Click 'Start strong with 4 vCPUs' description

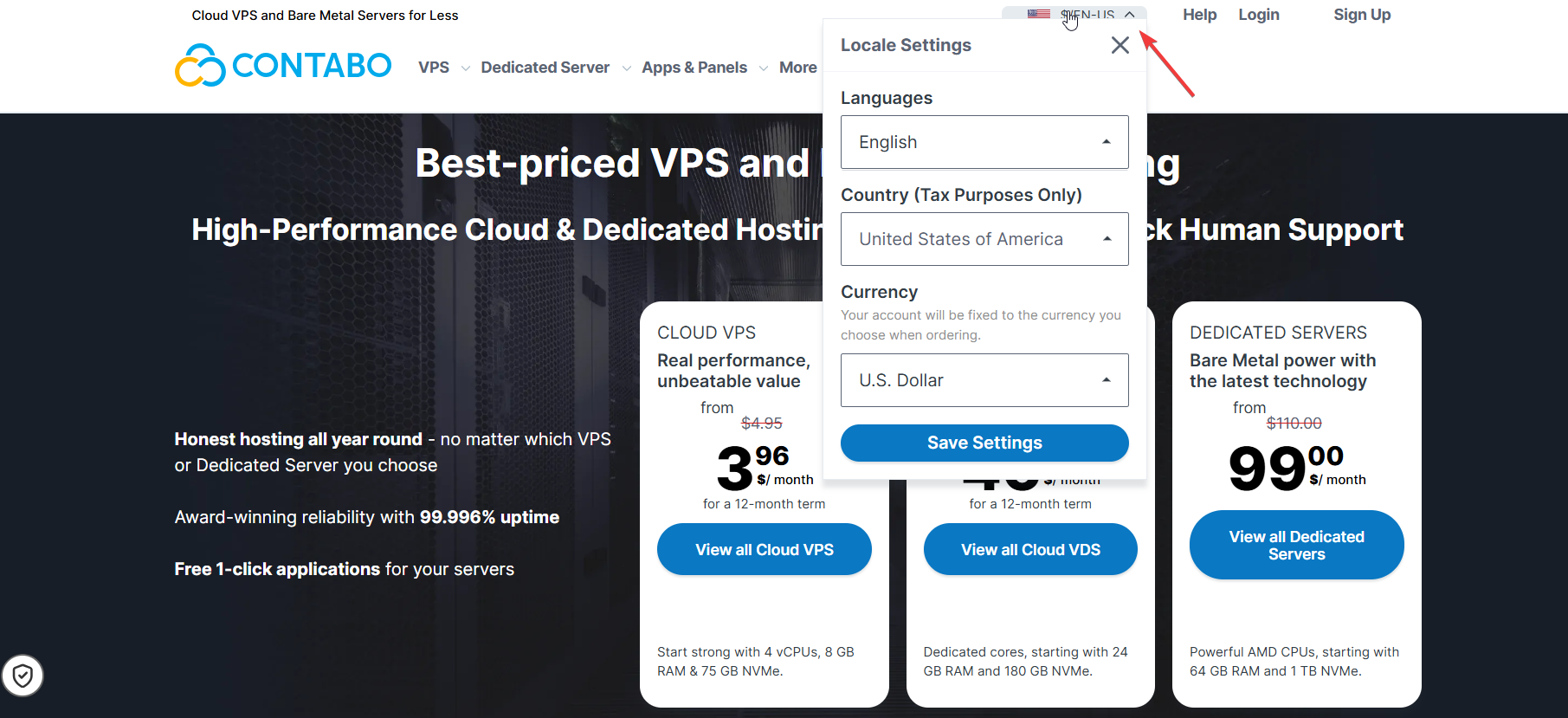tap(756, 662)
